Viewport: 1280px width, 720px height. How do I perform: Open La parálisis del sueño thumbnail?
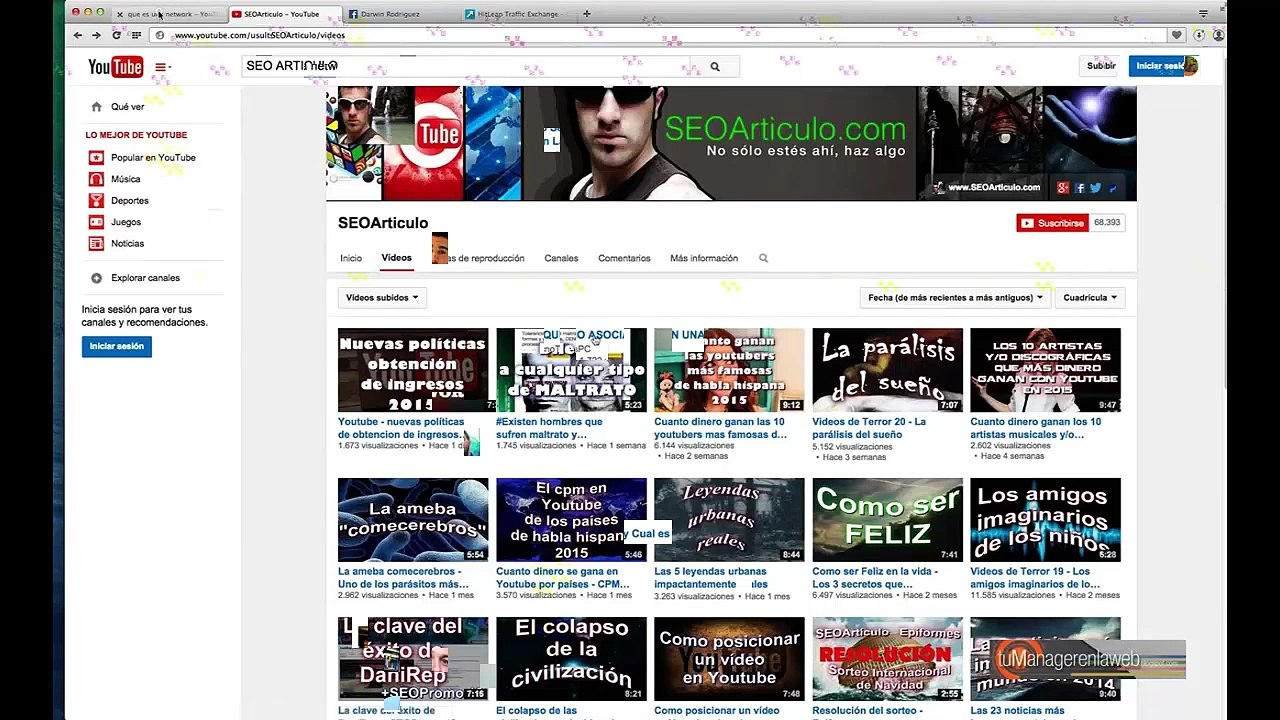point(888,370)
